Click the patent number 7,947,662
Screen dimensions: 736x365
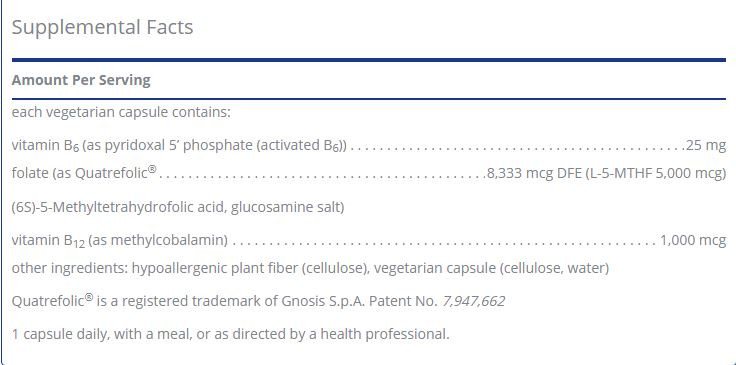(x=474, y=302)
